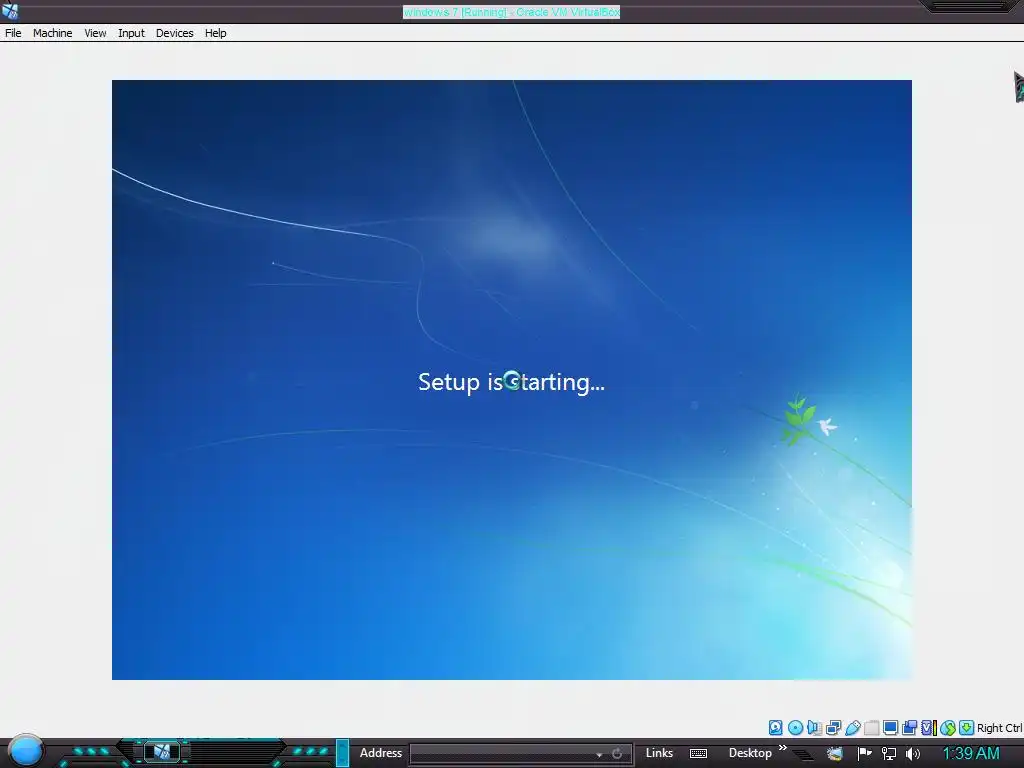Click the picture tray icon
This screenshot has height=768, width=1024.
pyautogui.click(x=835, y=754)
